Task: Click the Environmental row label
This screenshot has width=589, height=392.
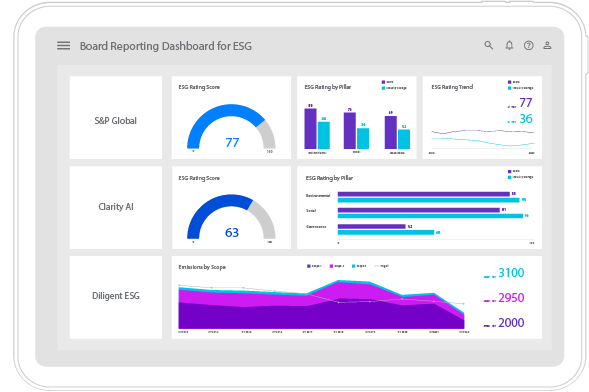Action: [x=318, y=196]
